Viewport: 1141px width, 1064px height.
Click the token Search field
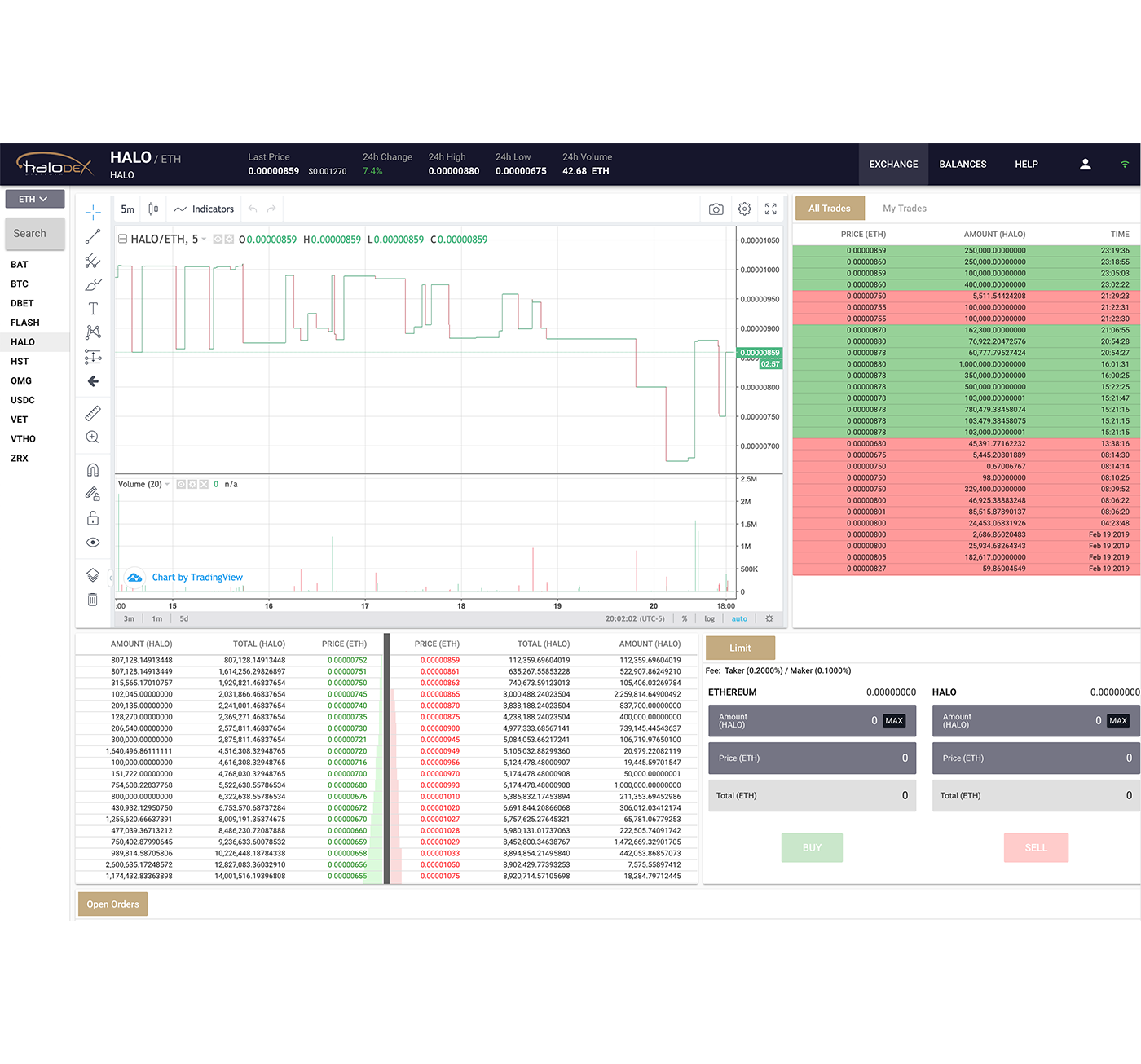click(35, 234)
